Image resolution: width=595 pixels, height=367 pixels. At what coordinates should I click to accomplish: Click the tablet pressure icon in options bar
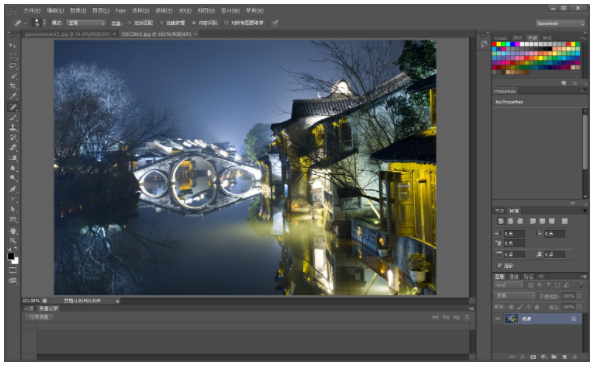click(x=275, y=23)
